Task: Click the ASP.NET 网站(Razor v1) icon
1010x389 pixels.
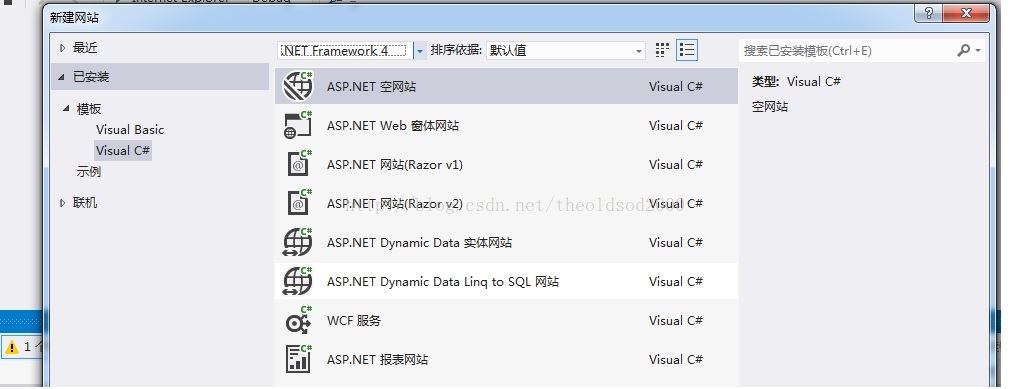Action: pos(298,164)
